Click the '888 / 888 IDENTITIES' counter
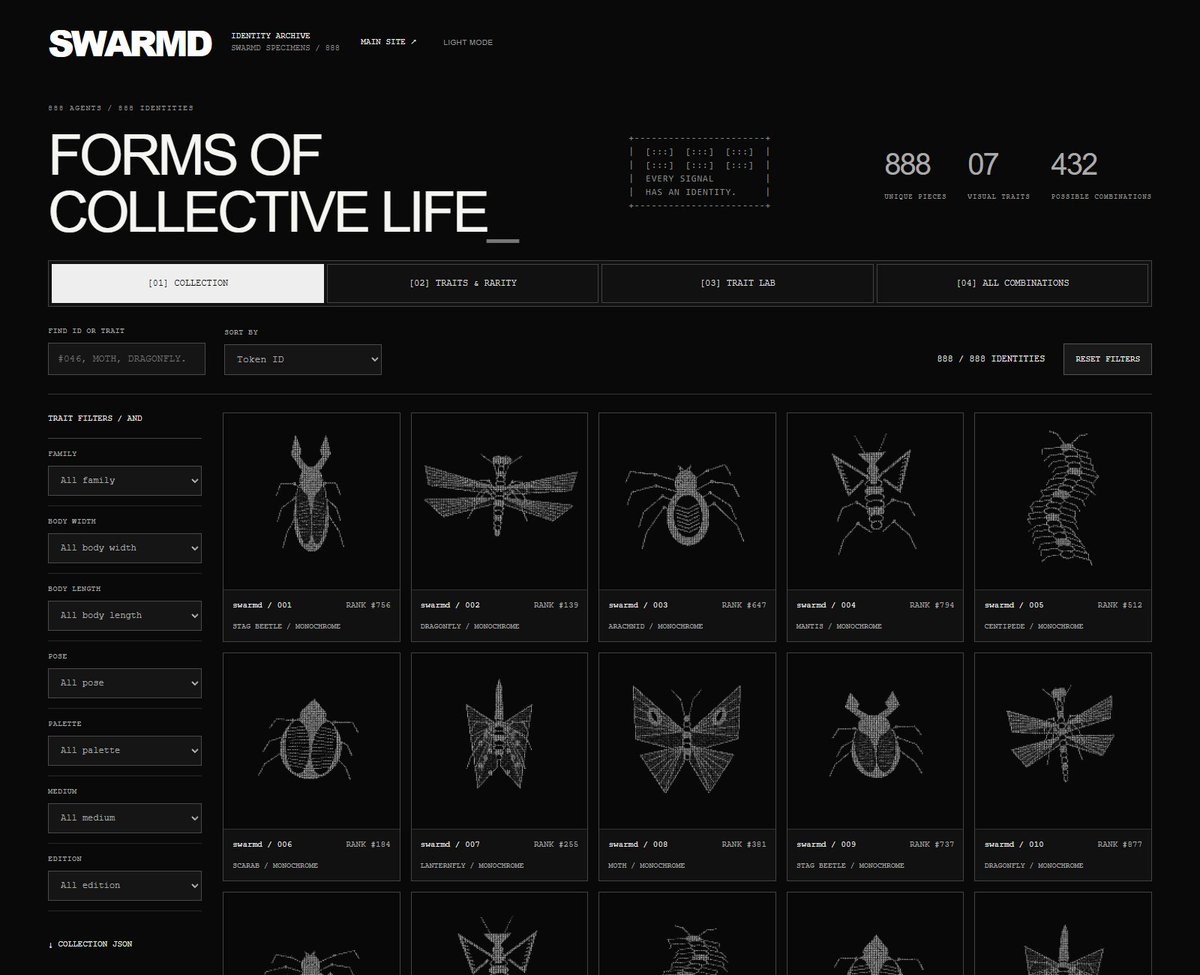 point(991,359)
